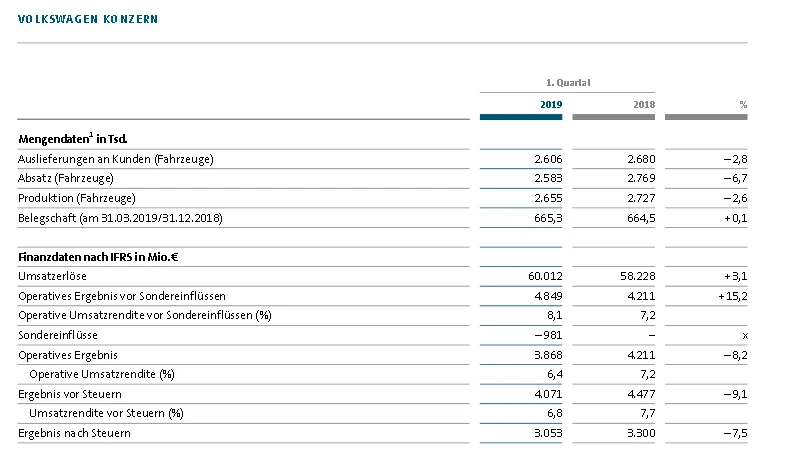Click the value "3.868" in Operatives Ergebnis row
This screenshot has width=799, height=457.
[548, 355]
